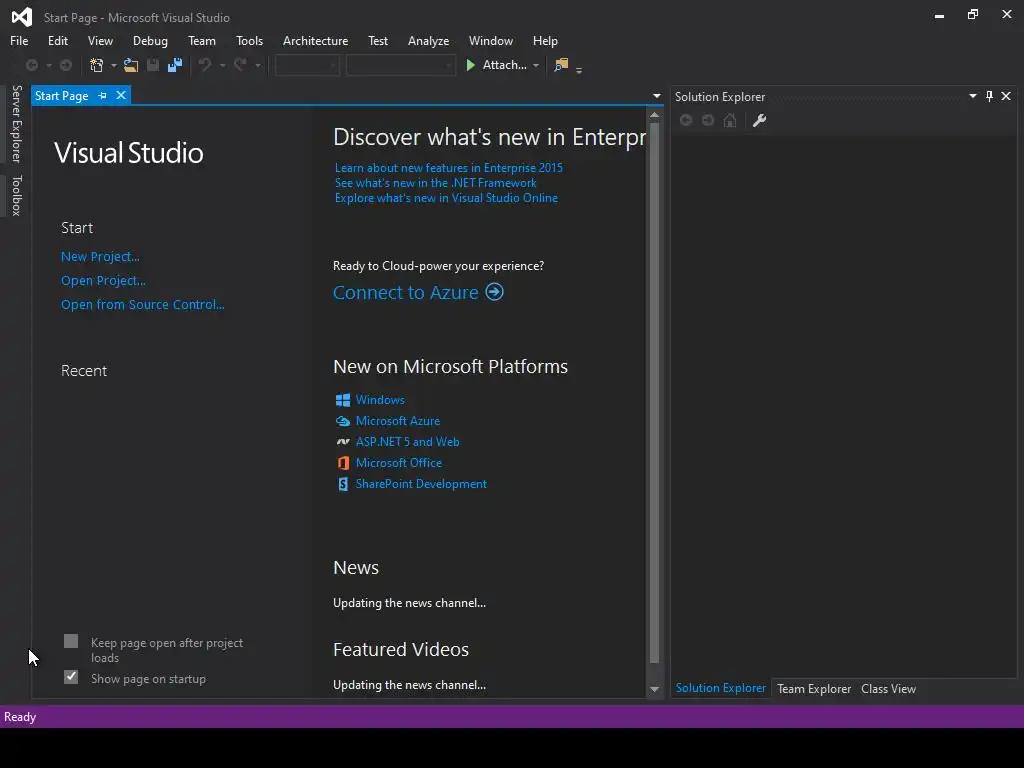
Task: Click the Navigate Backward arrow icon
Action: [x=31, y=65]
